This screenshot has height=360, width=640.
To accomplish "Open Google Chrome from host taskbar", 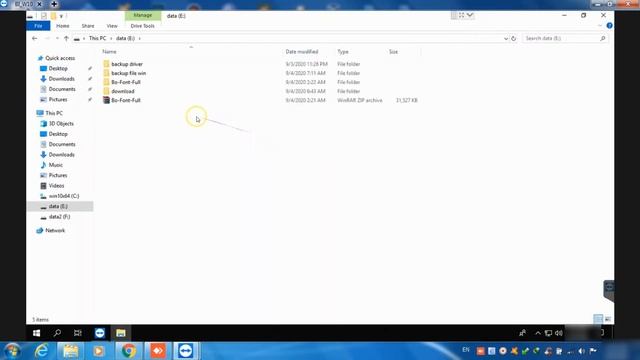I will 128,351.
